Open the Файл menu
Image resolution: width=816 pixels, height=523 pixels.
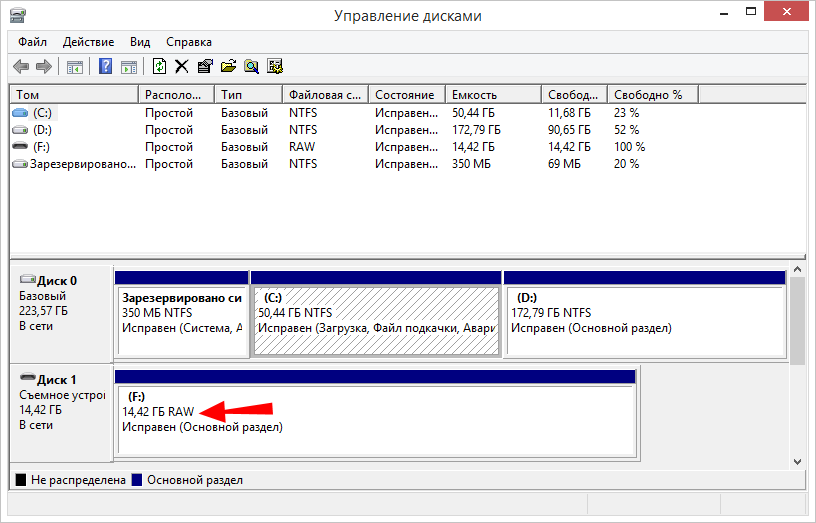(x=32, y=42)
